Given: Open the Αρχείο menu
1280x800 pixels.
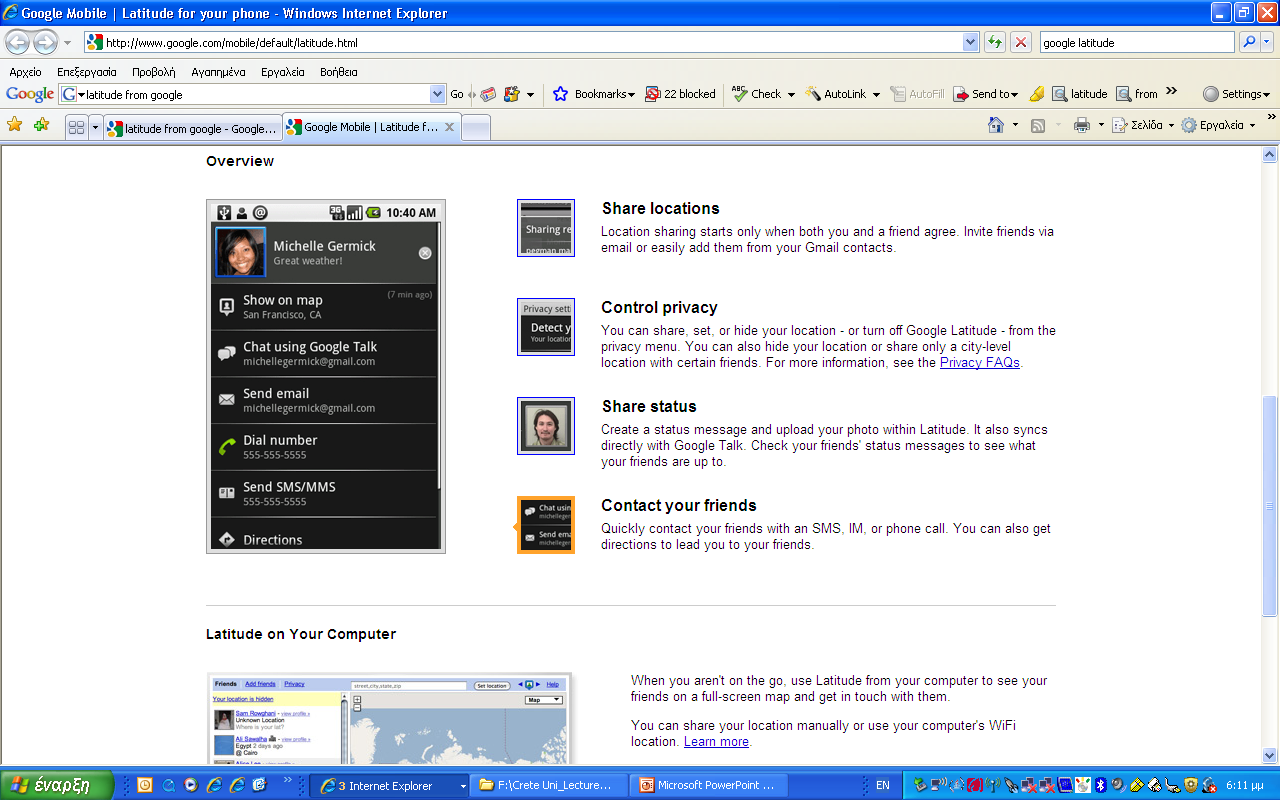Looking at the screenshot, I should [x=25, y=72].
